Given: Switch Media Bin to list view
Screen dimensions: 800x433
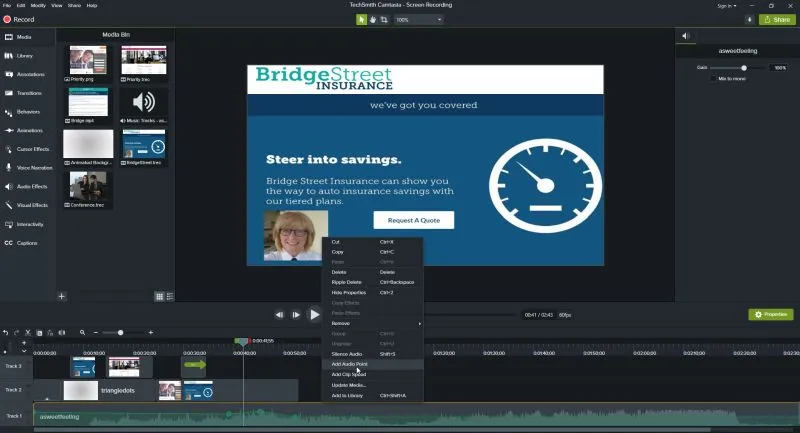Looking at the screenshot, I should (170, 296).
